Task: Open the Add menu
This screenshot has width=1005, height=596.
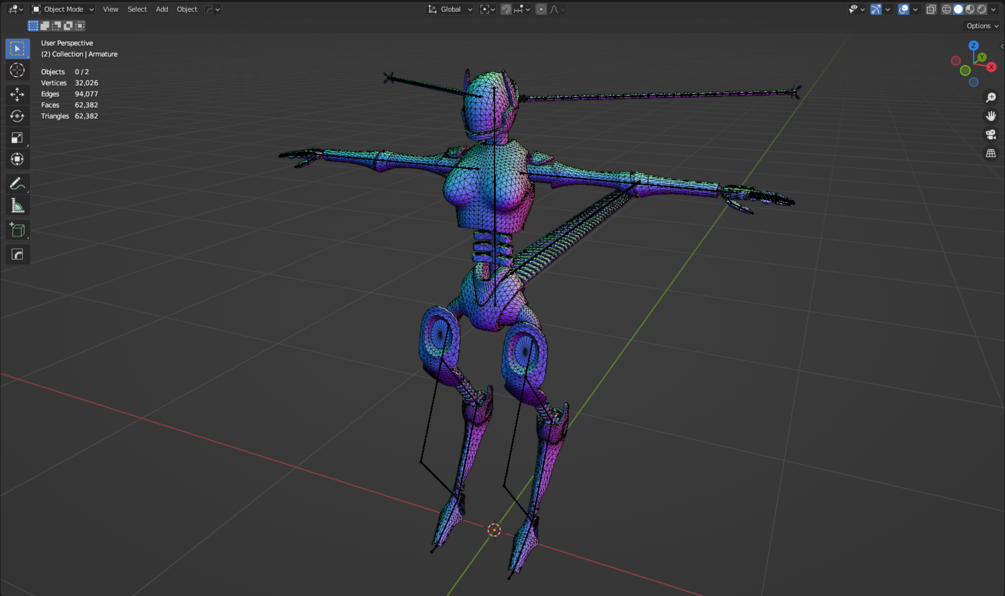Action: pos(162,9)
